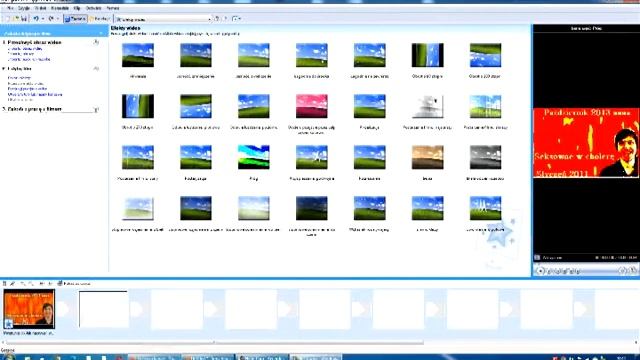640x360 pixels.
Task: Click the 'Pokaż oś czasu' button
Action: [74, 283]
